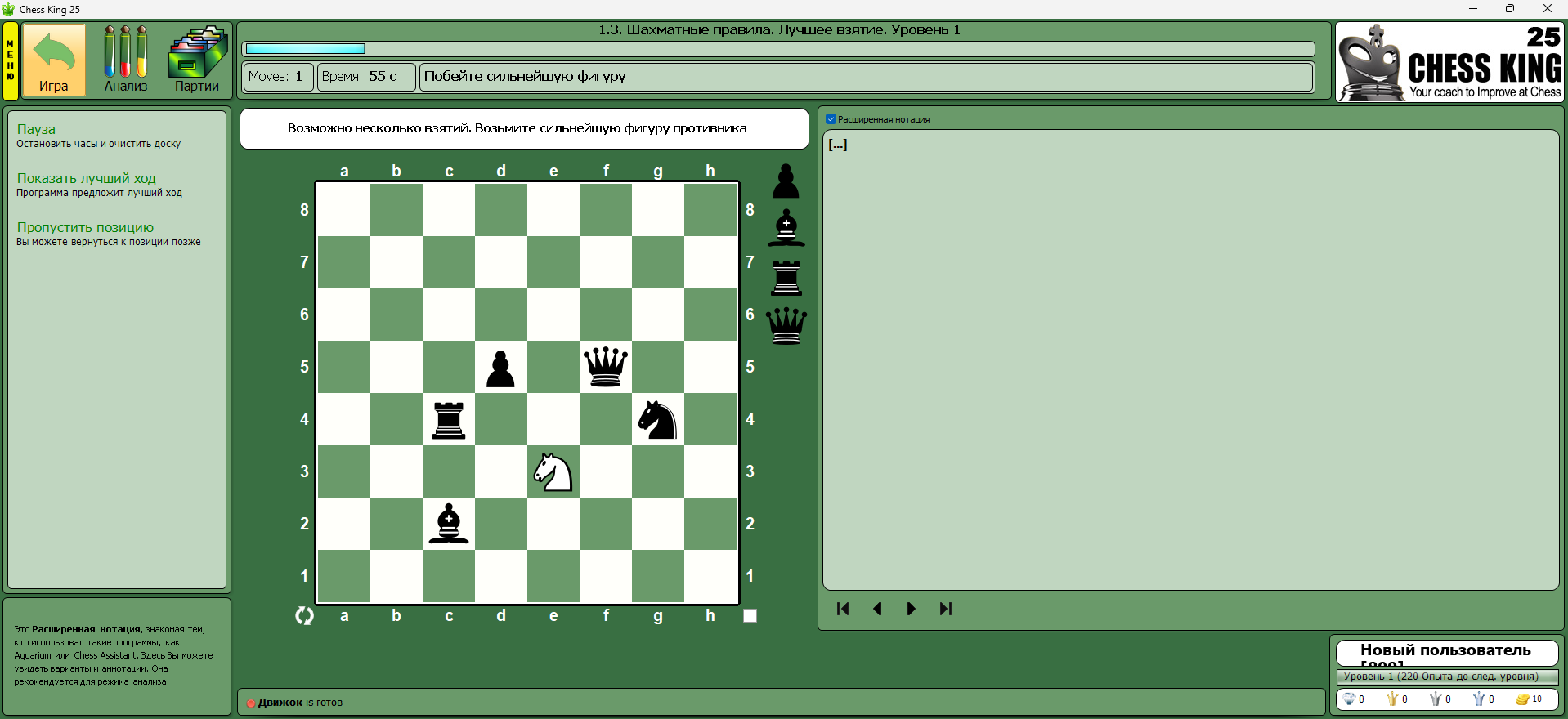Click the white side-to-move indicator square
The height and width of the screenshot is (719, 1568).
(750, 616)
